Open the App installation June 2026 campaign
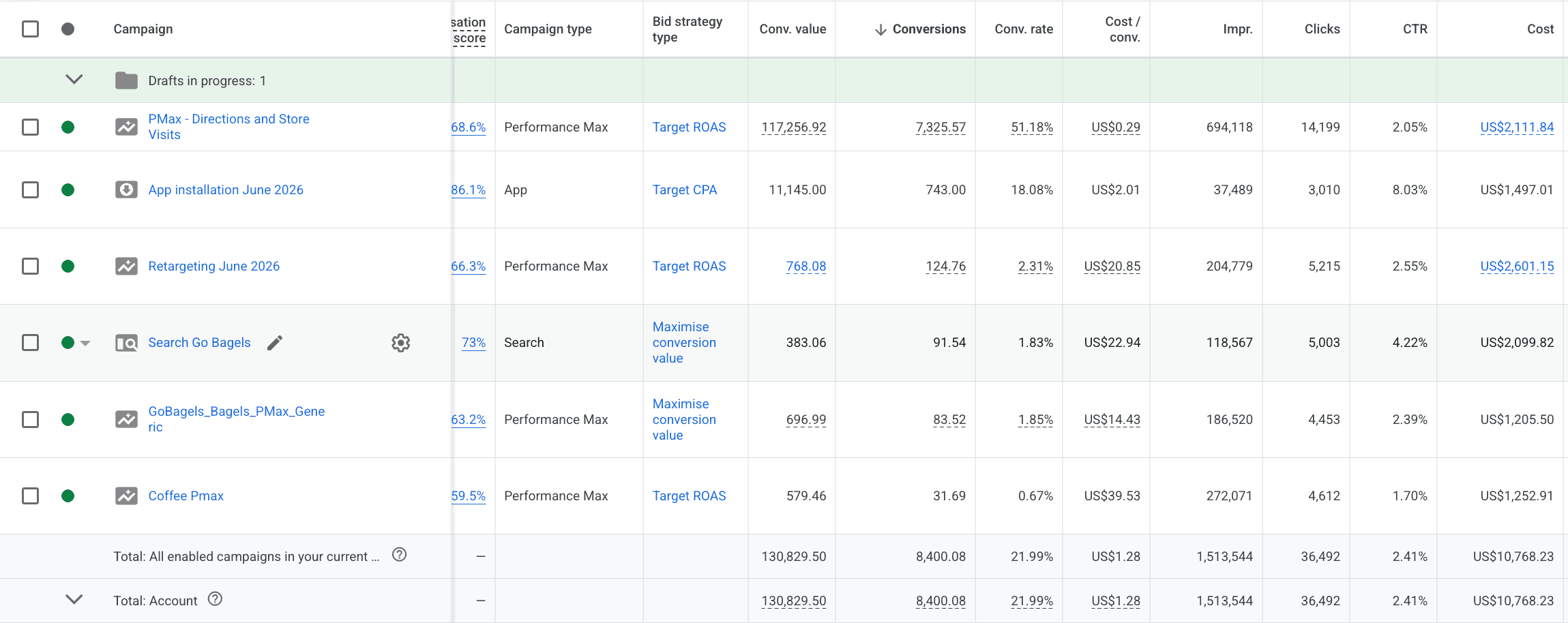The width and height of the screenshot is (1568, 623). point(226,189)
